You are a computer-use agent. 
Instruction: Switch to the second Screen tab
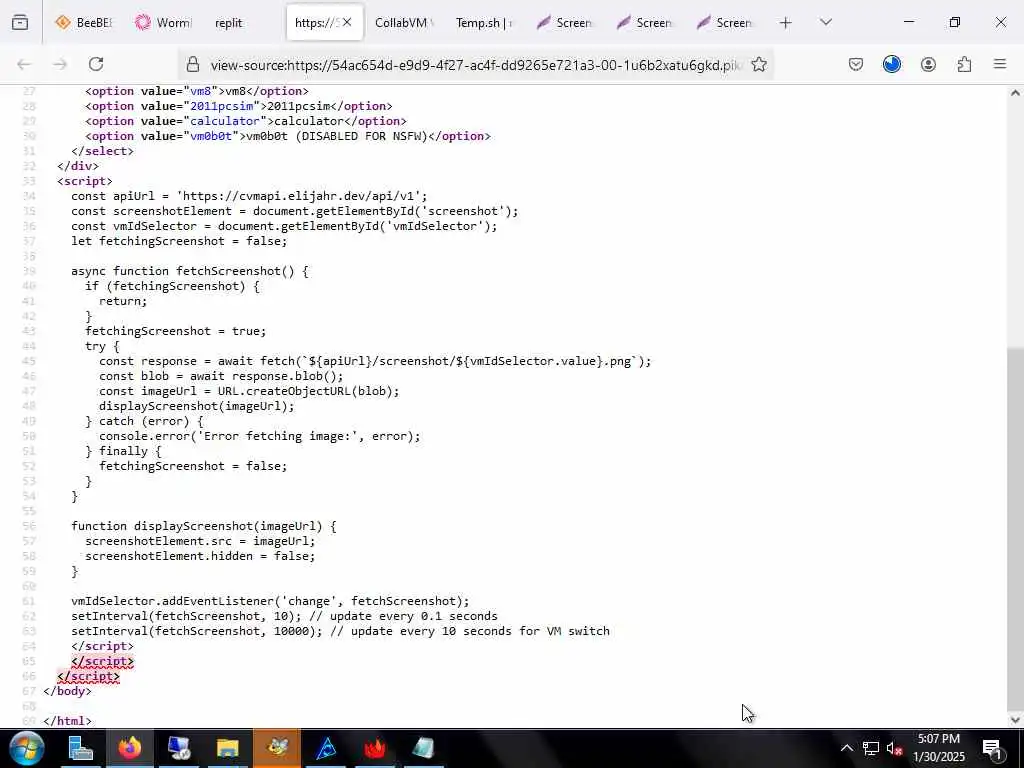(x=644, y=23)
